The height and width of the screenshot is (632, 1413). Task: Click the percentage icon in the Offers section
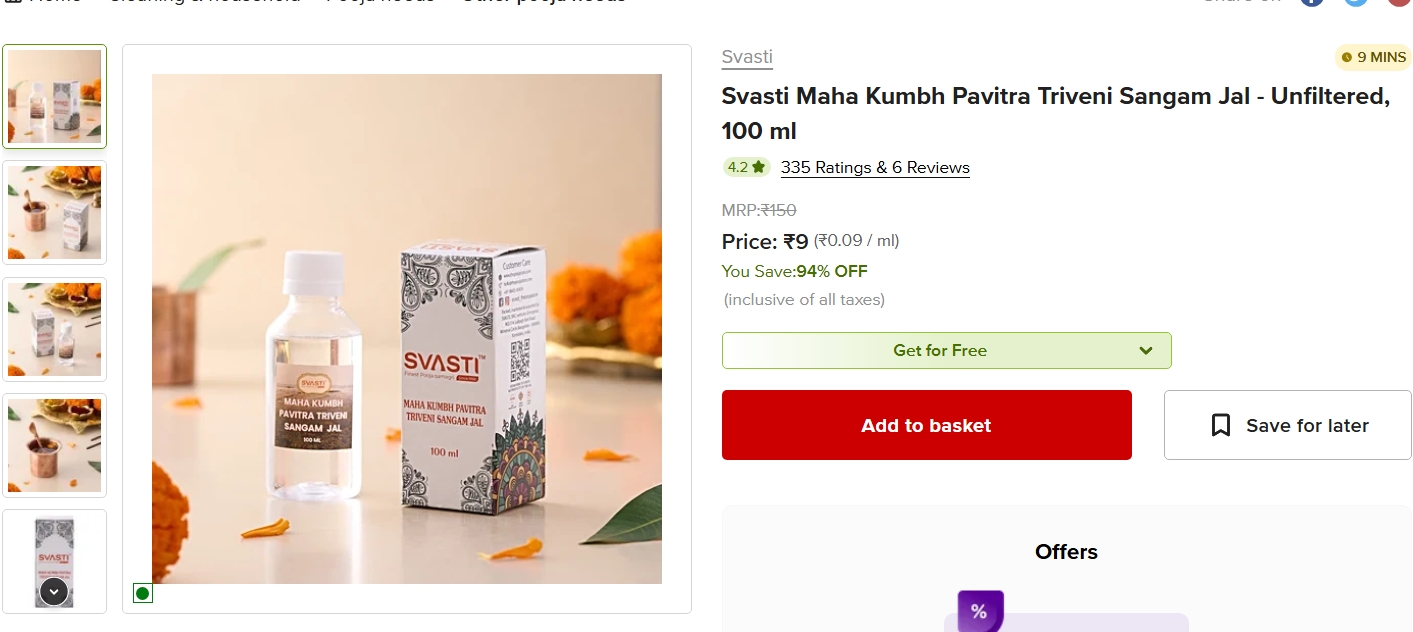click(x=978, y=611)
